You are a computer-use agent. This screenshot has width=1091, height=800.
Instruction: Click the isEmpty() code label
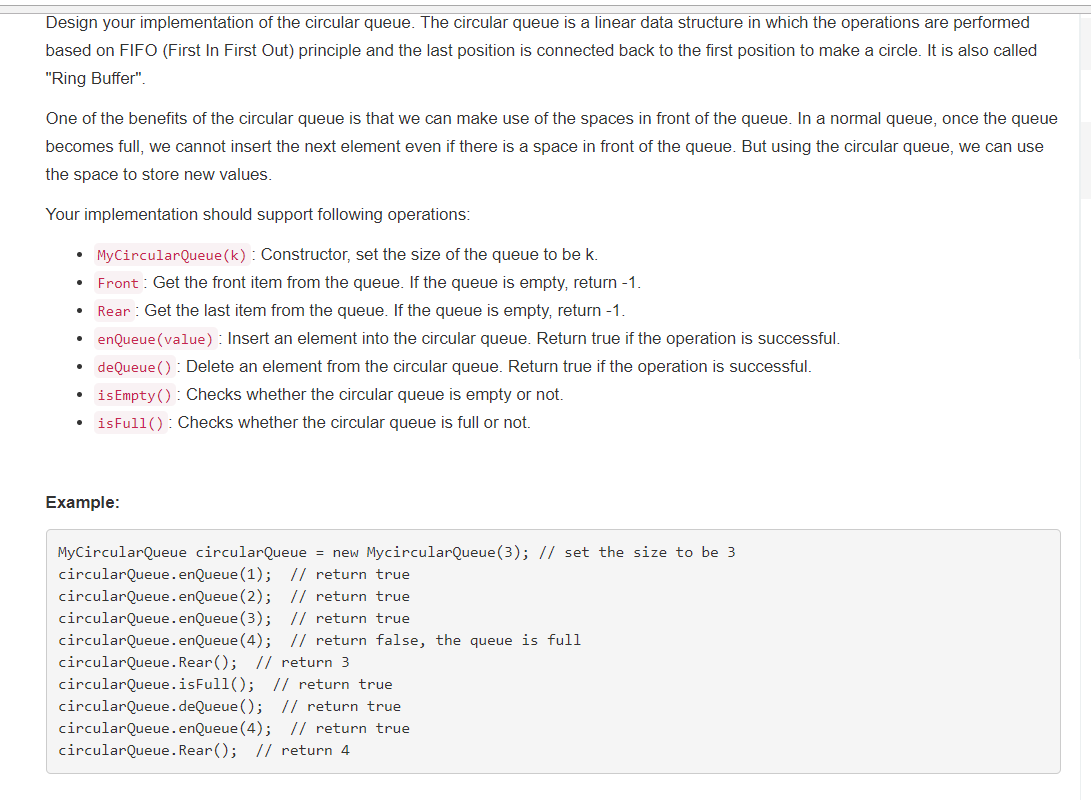pyautogui.click(x=134, y=395)
